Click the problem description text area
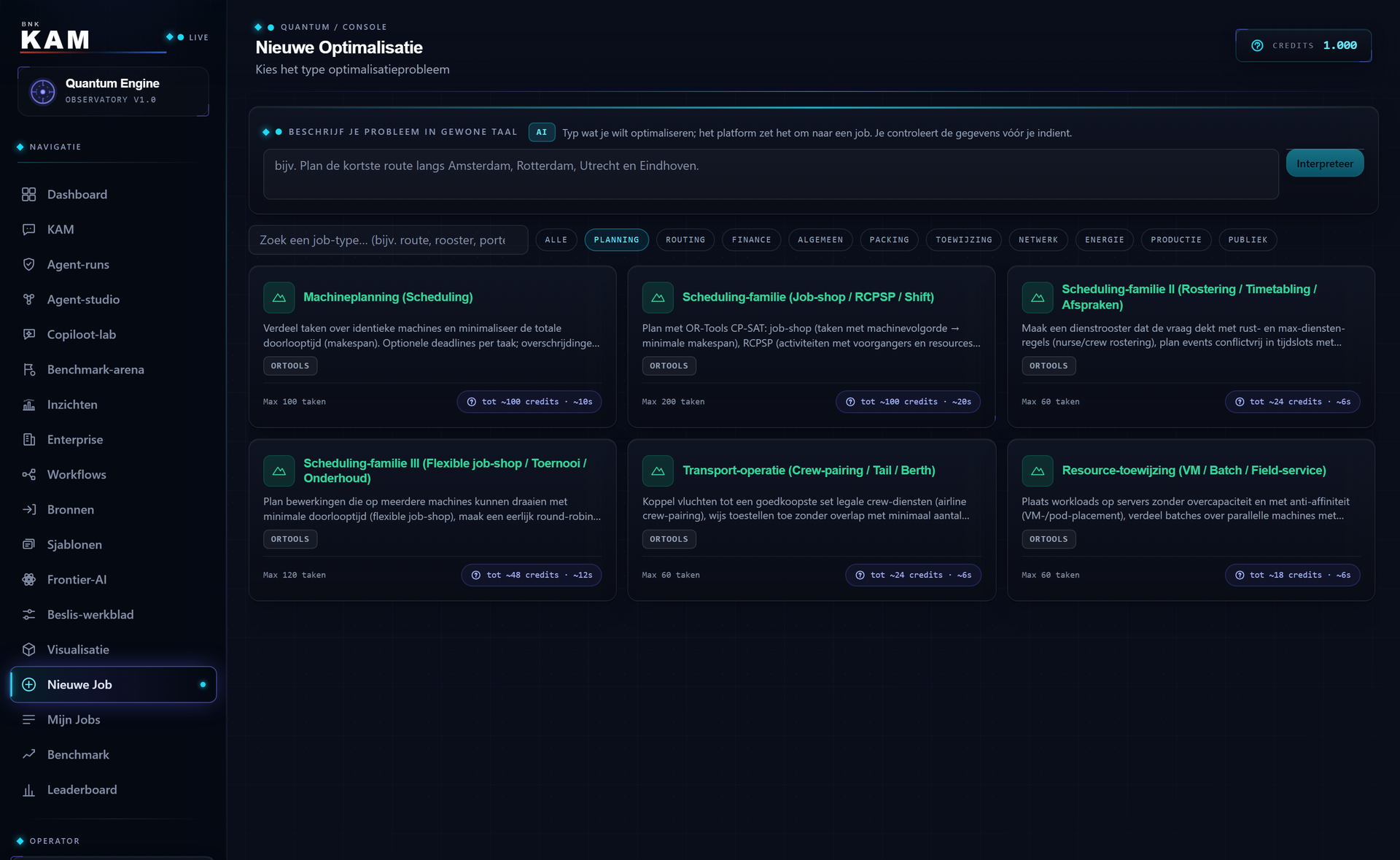Image resolution: width=1400 pixels, height=860 pixels. [x=771, y=174]
